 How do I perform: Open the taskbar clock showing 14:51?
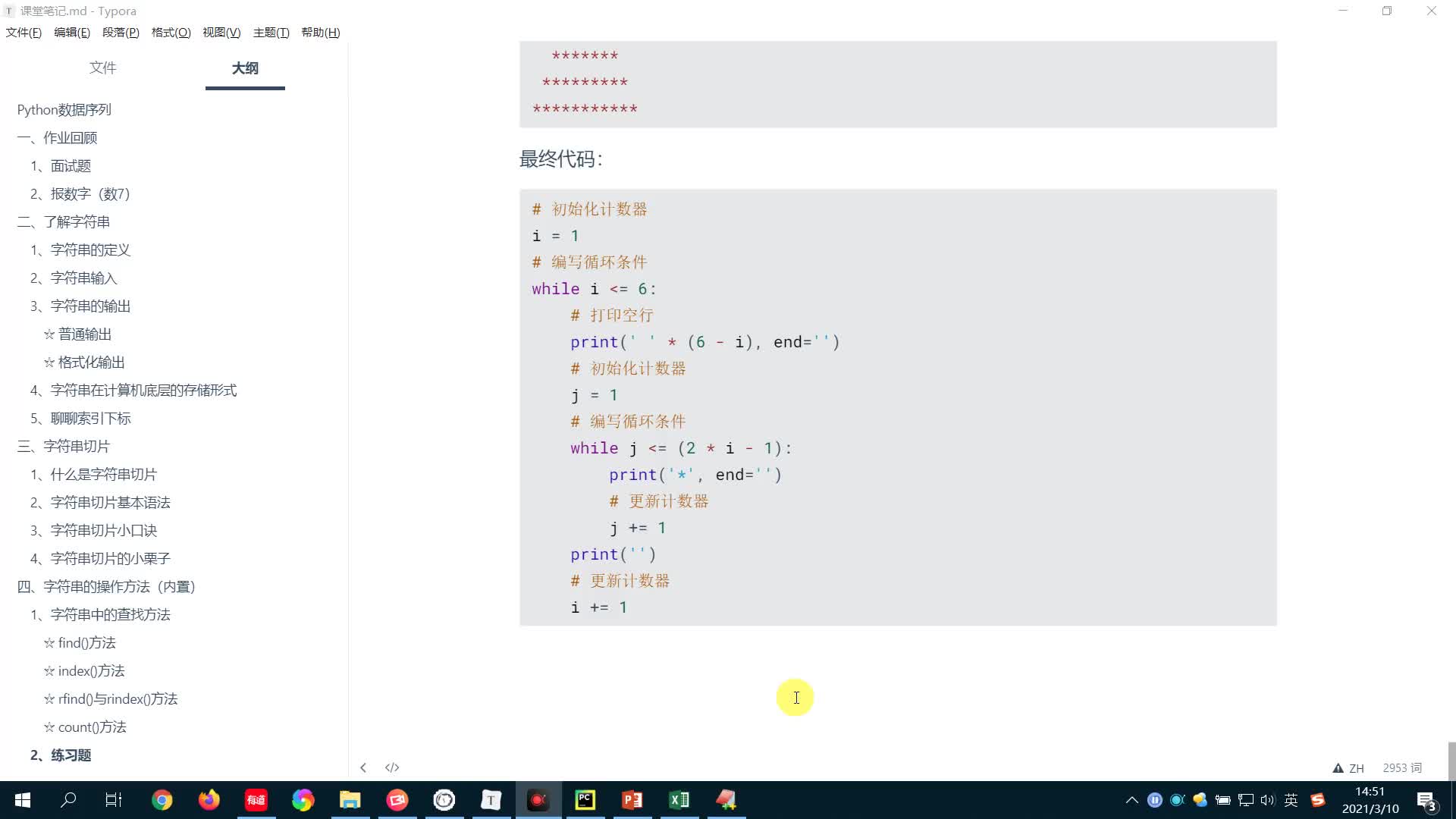(x=1370, y=800)
